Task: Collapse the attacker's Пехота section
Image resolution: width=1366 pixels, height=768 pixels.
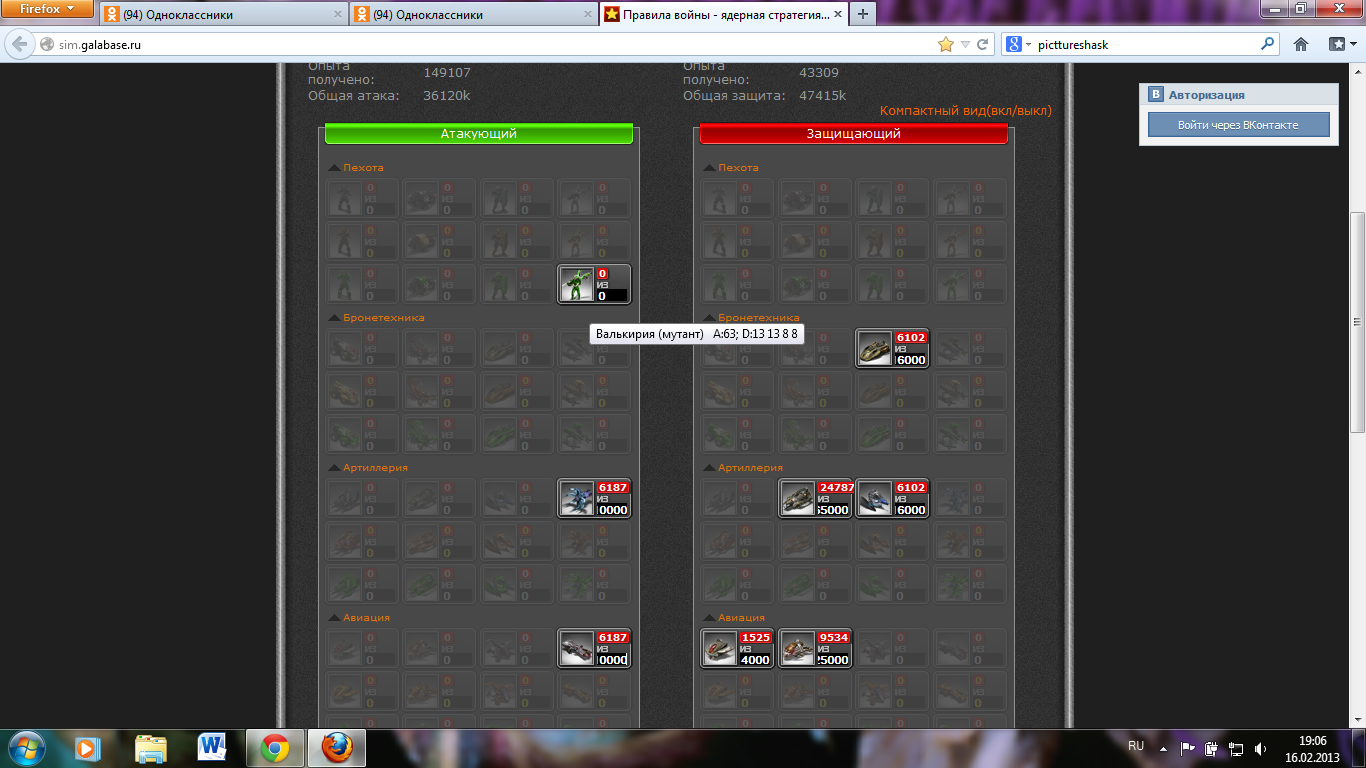Action: coord(335,168)
